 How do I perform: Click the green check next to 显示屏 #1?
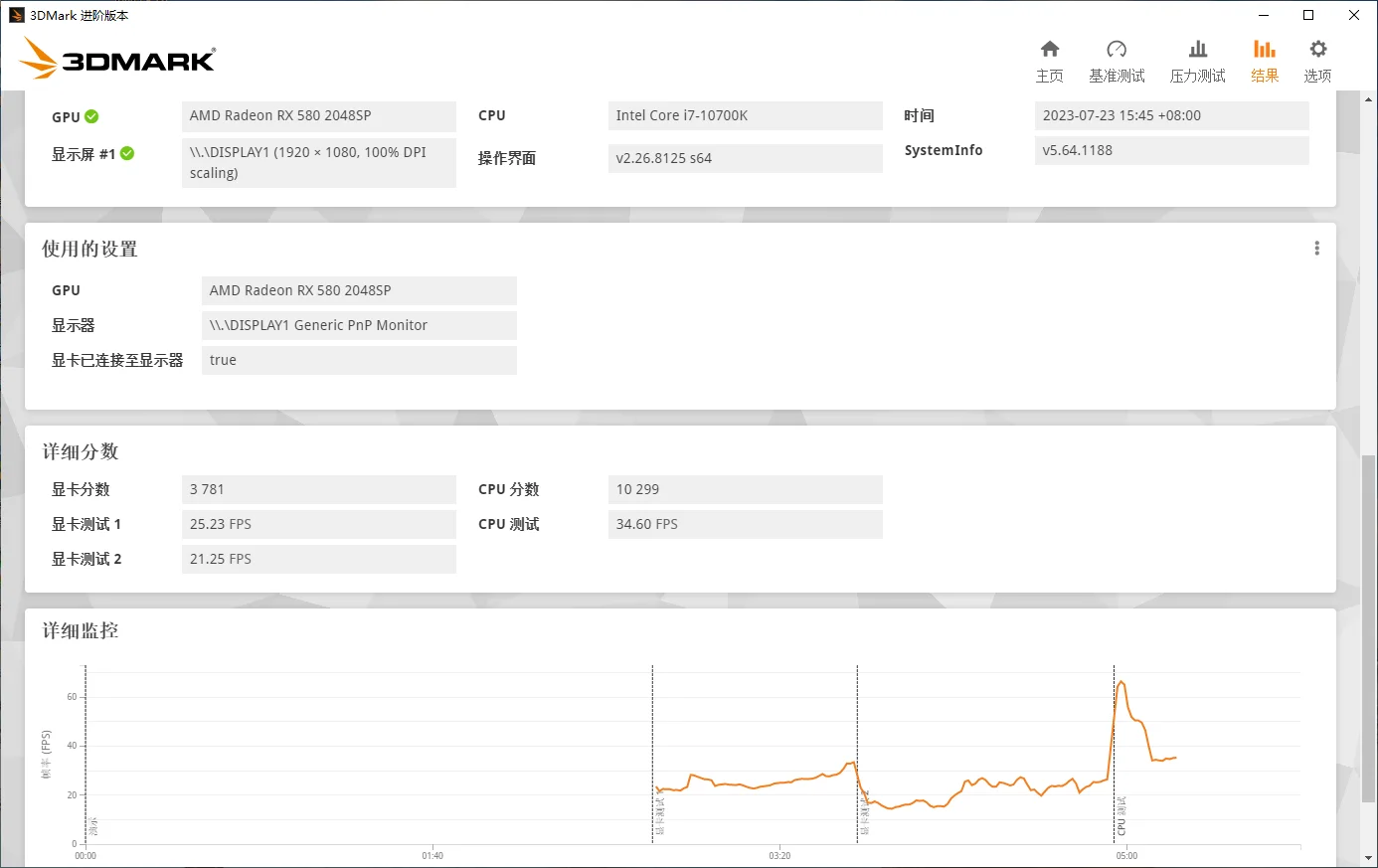tap(127, 154)
